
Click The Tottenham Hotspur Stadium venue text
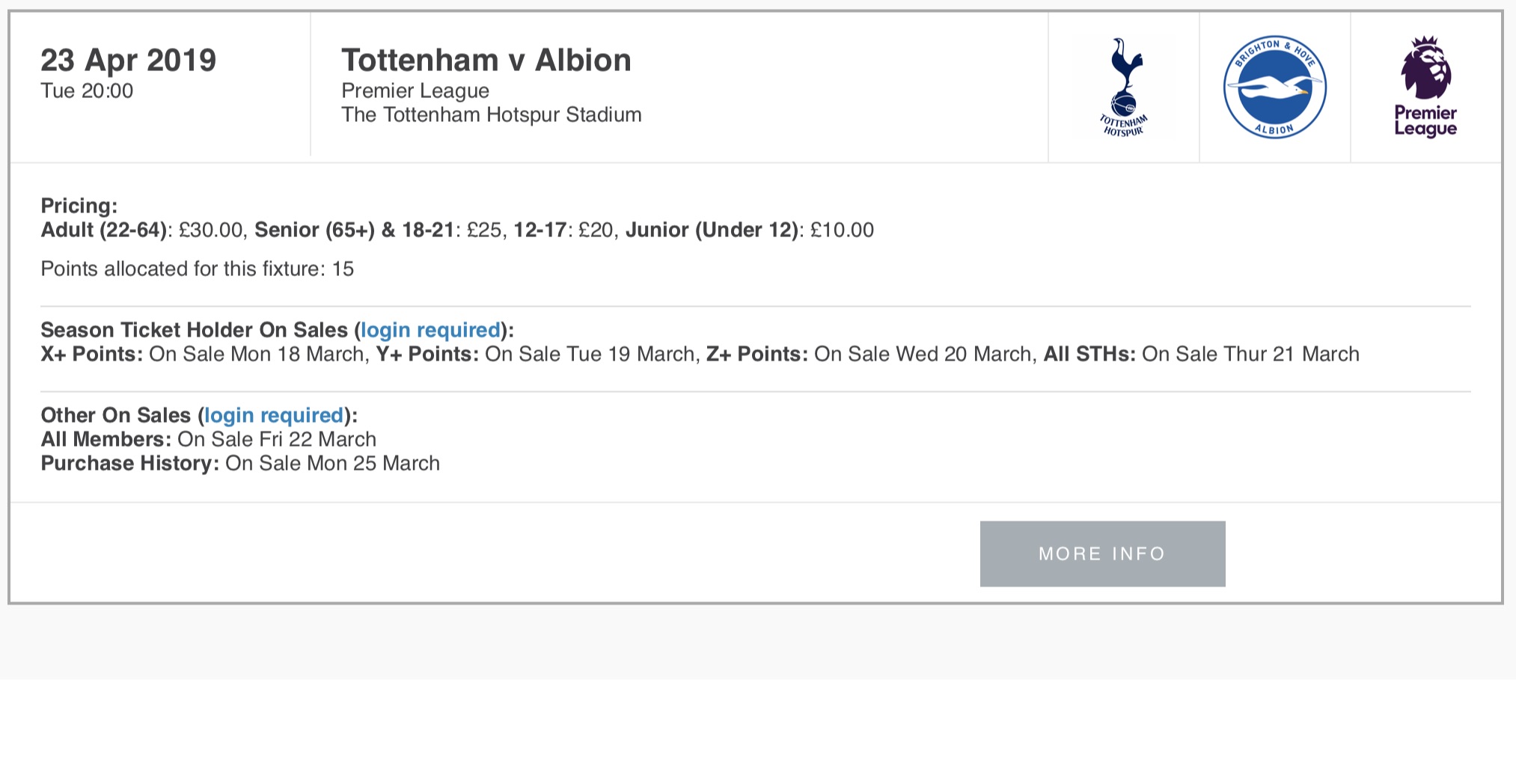click(x=492, y=114)
